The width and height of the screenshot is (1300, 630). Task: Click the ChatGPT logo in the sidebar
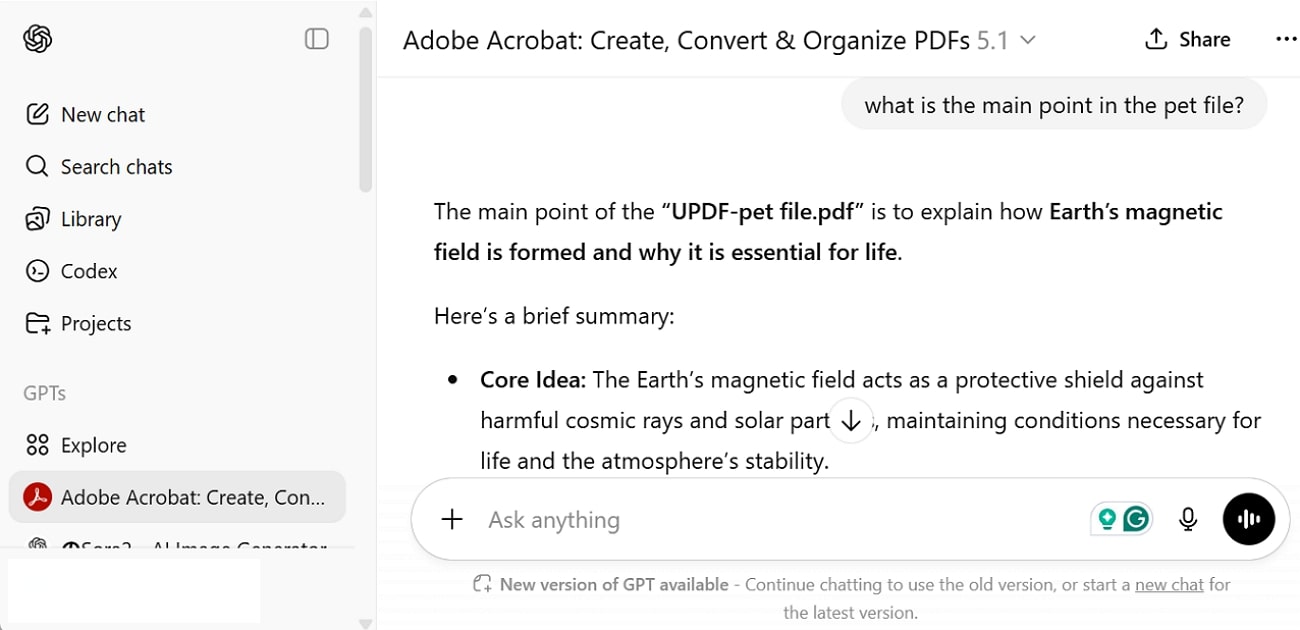38,38
